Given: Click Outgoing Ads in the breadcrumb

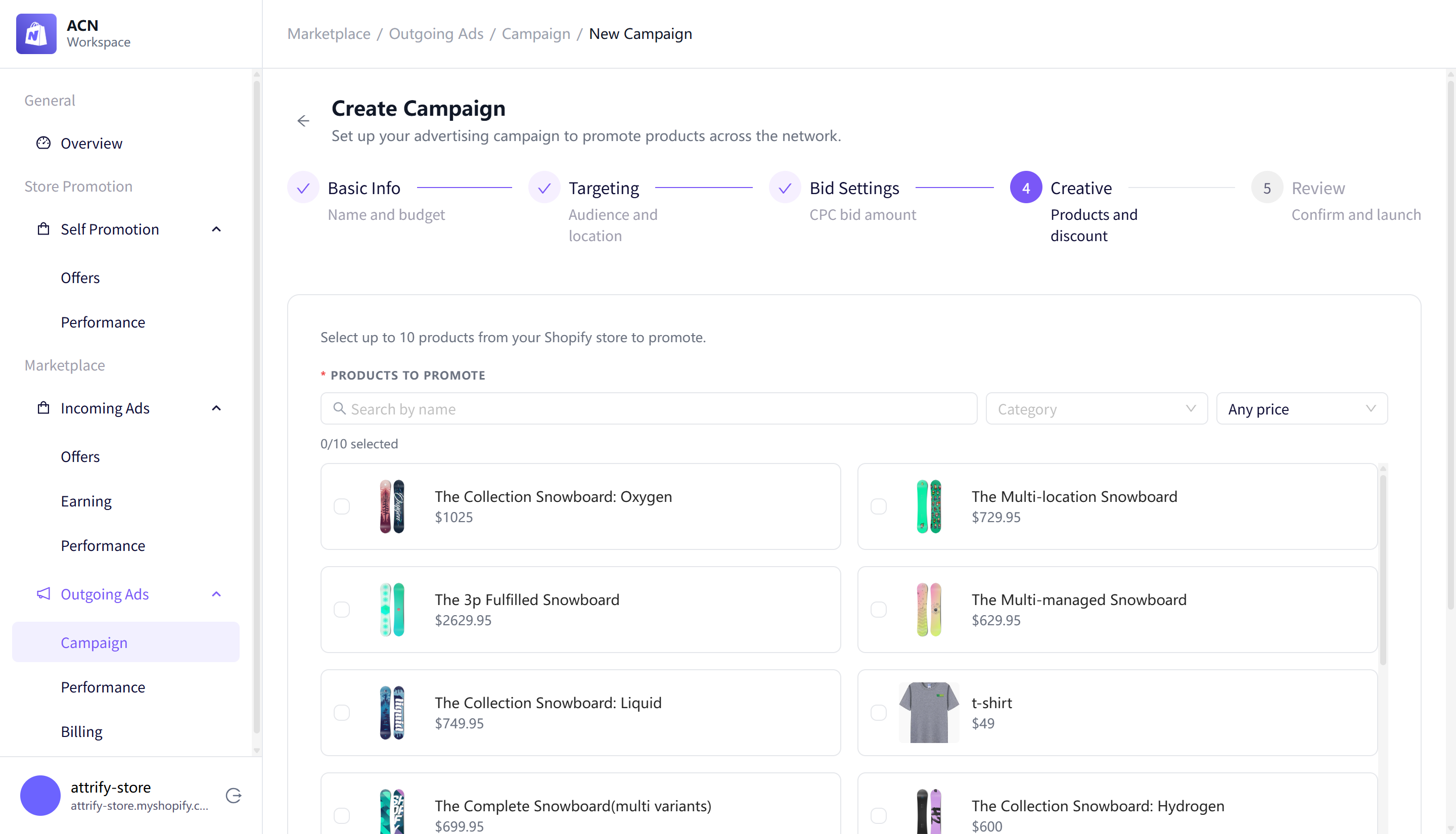Looking at the screenshot, I should point(436,34).
